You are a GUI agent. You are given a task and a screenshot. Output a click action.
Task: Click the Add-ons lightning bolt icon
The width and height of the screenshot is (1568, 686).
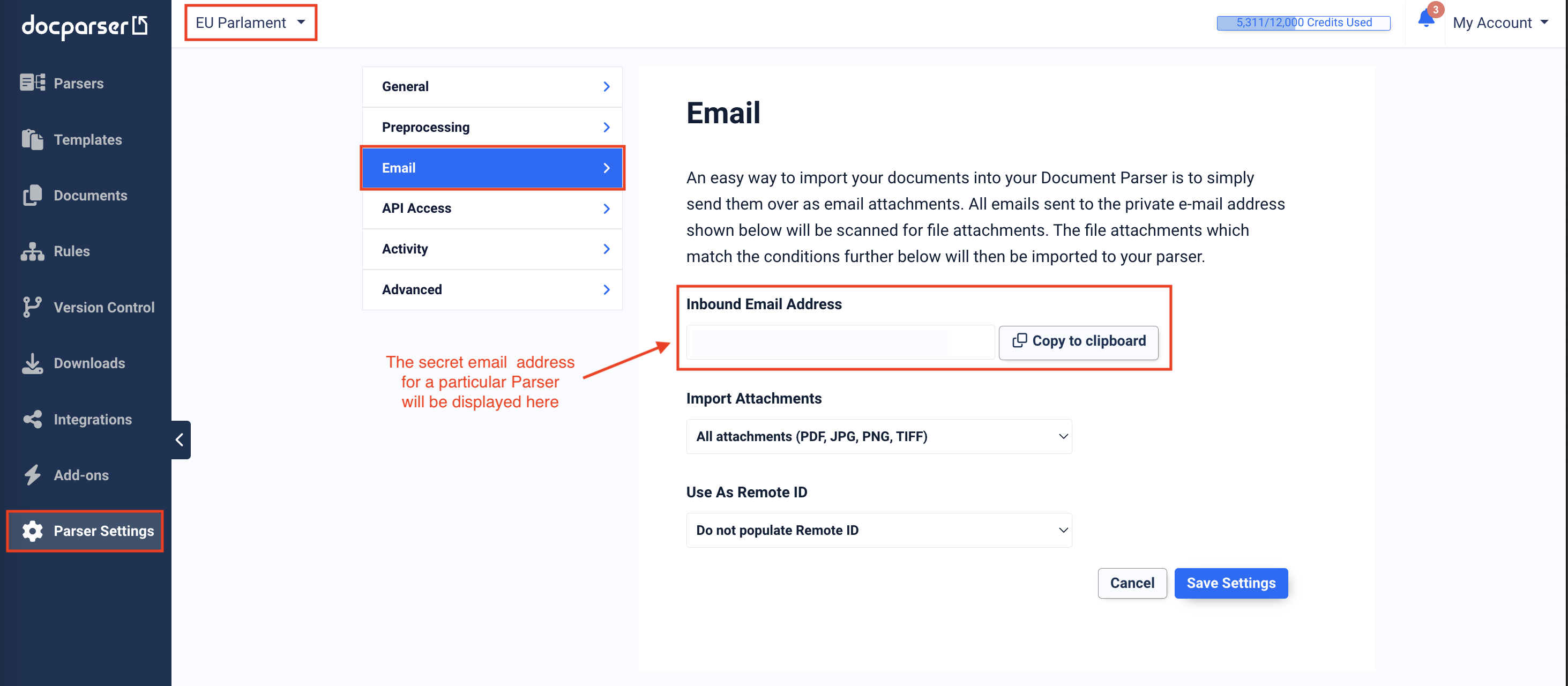point(32,475)
